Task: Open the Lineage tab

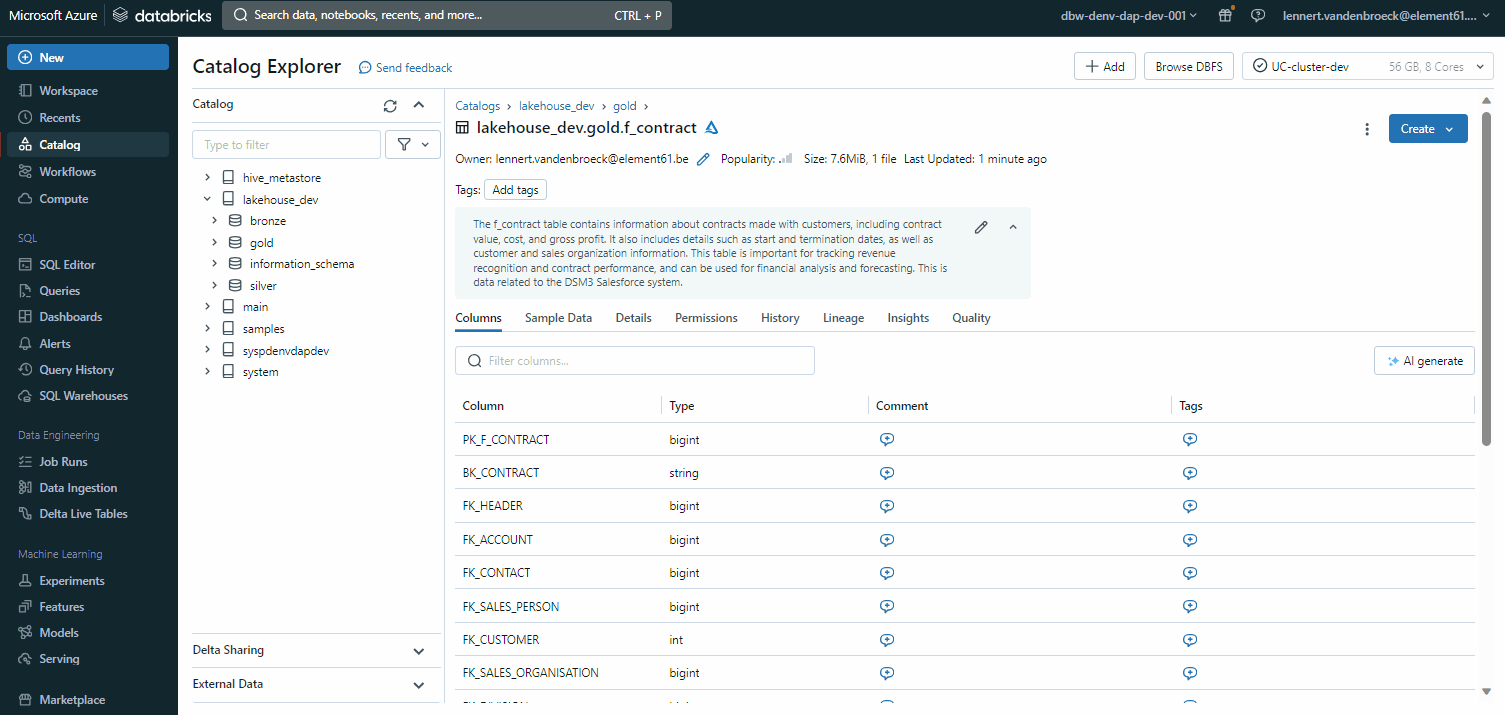Action: click(x=843, y=318)
